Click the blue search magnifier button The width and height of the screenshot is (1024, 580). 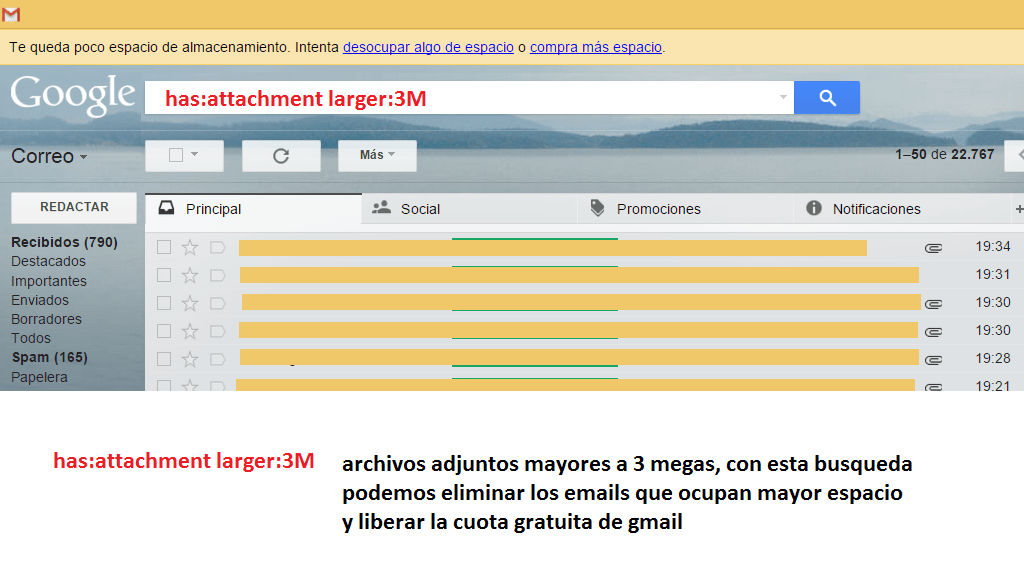click(x=827, y=98)
